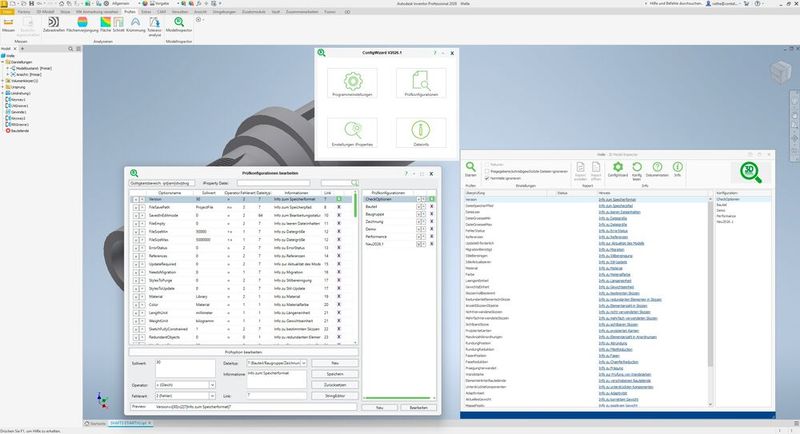800x434 pixels.
Task: Select the Fläche analysis icon
Action: [106, 25]
